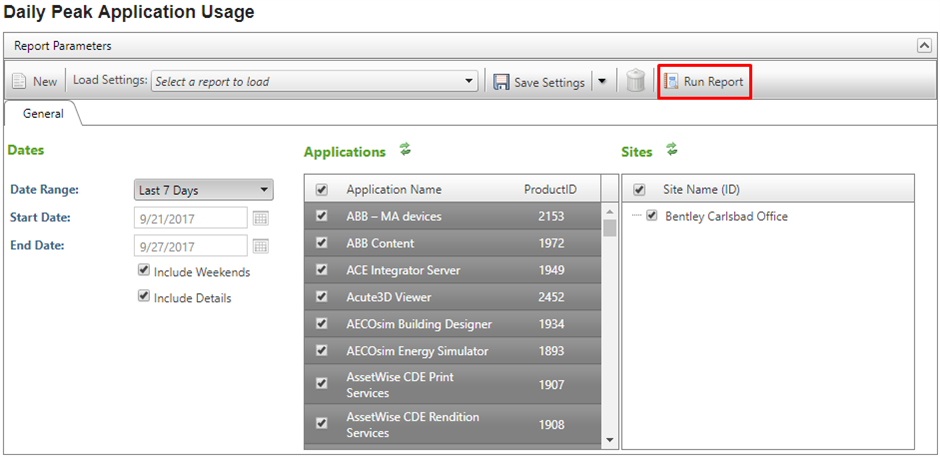This screenshot has width=940, height=457.
Task: Refresh the Applications list with green arrows
Action: pyautogui.click(x=406, y=150)
